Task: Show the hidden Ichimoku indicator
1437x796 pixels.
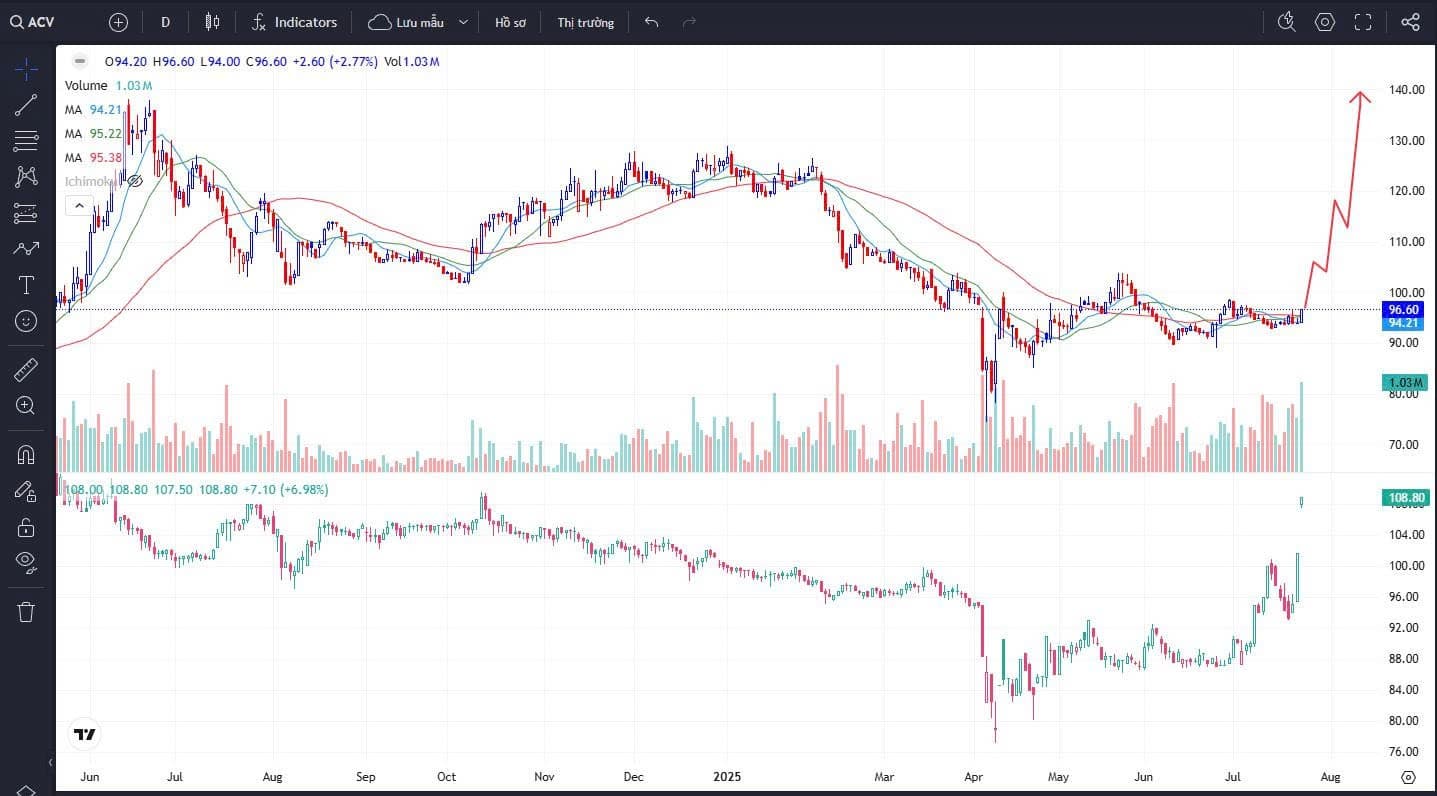Action: click(x=135, y=181)
